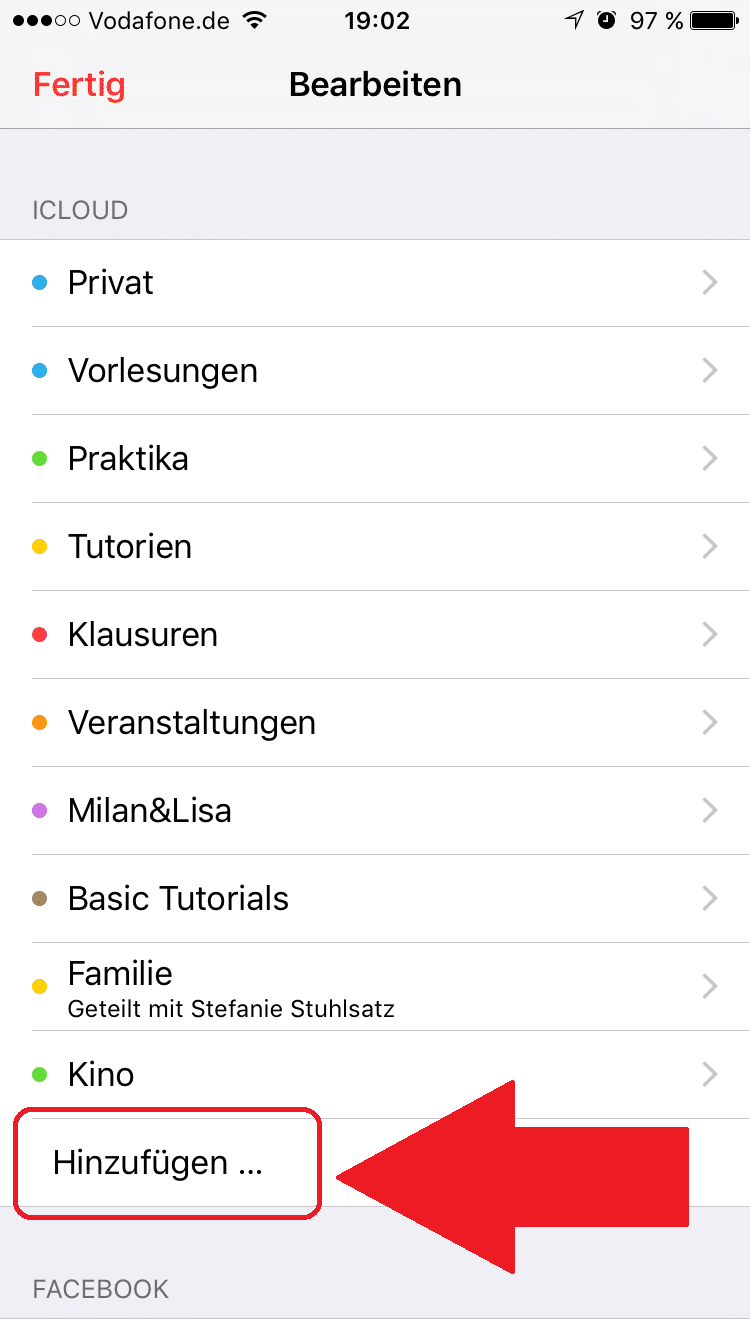Open the Basic Tutorials calendar
Screen dimensions: 750x1334
click(178, 899)
